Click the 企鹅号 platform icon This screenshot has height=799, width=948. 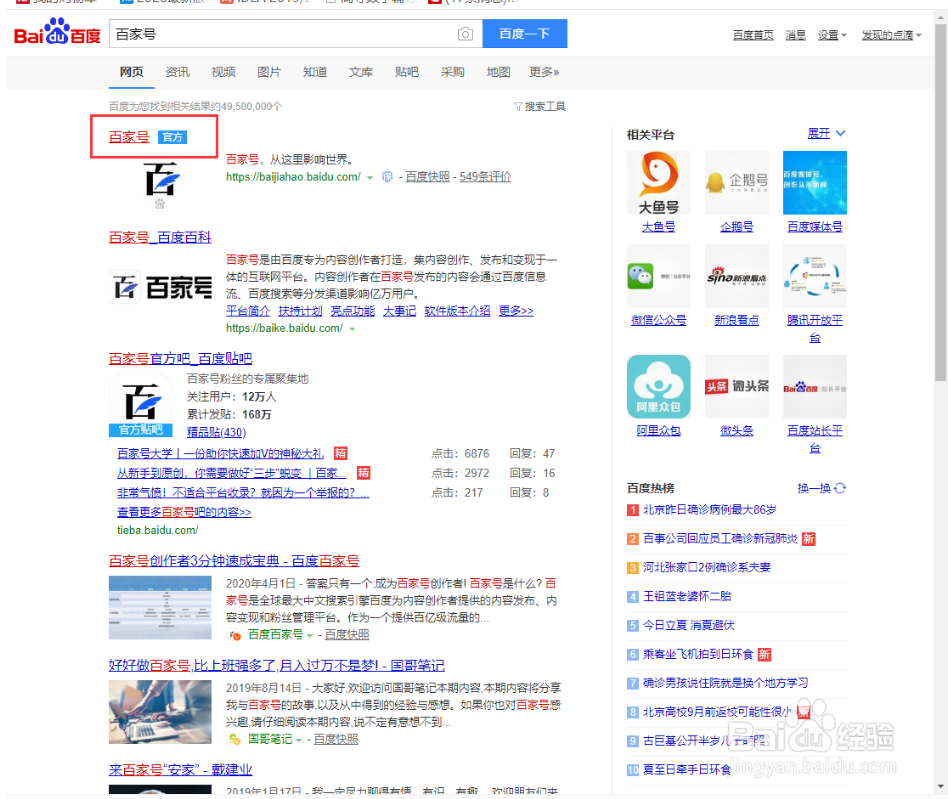(x=736, y=183)
